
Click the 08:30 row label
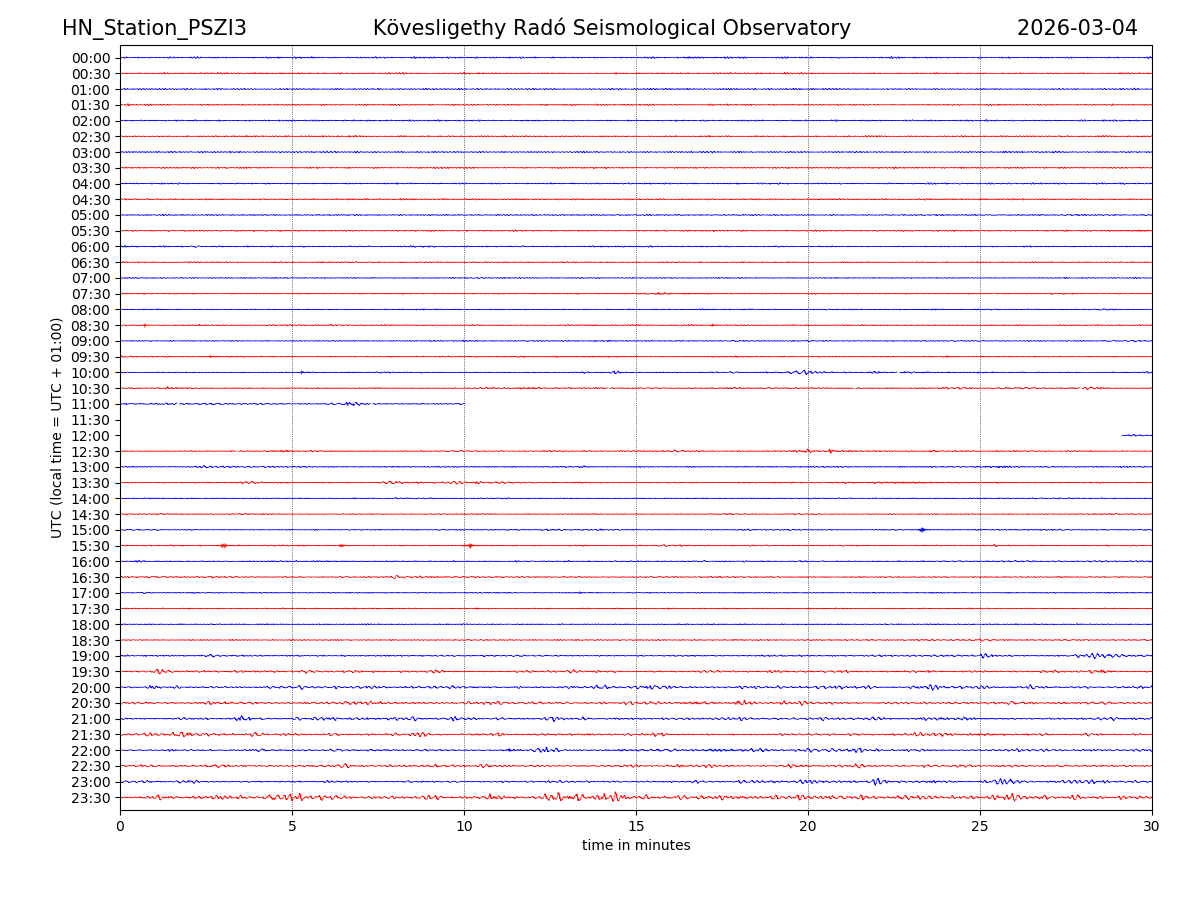pyautogui.click(x=91, y=326)
